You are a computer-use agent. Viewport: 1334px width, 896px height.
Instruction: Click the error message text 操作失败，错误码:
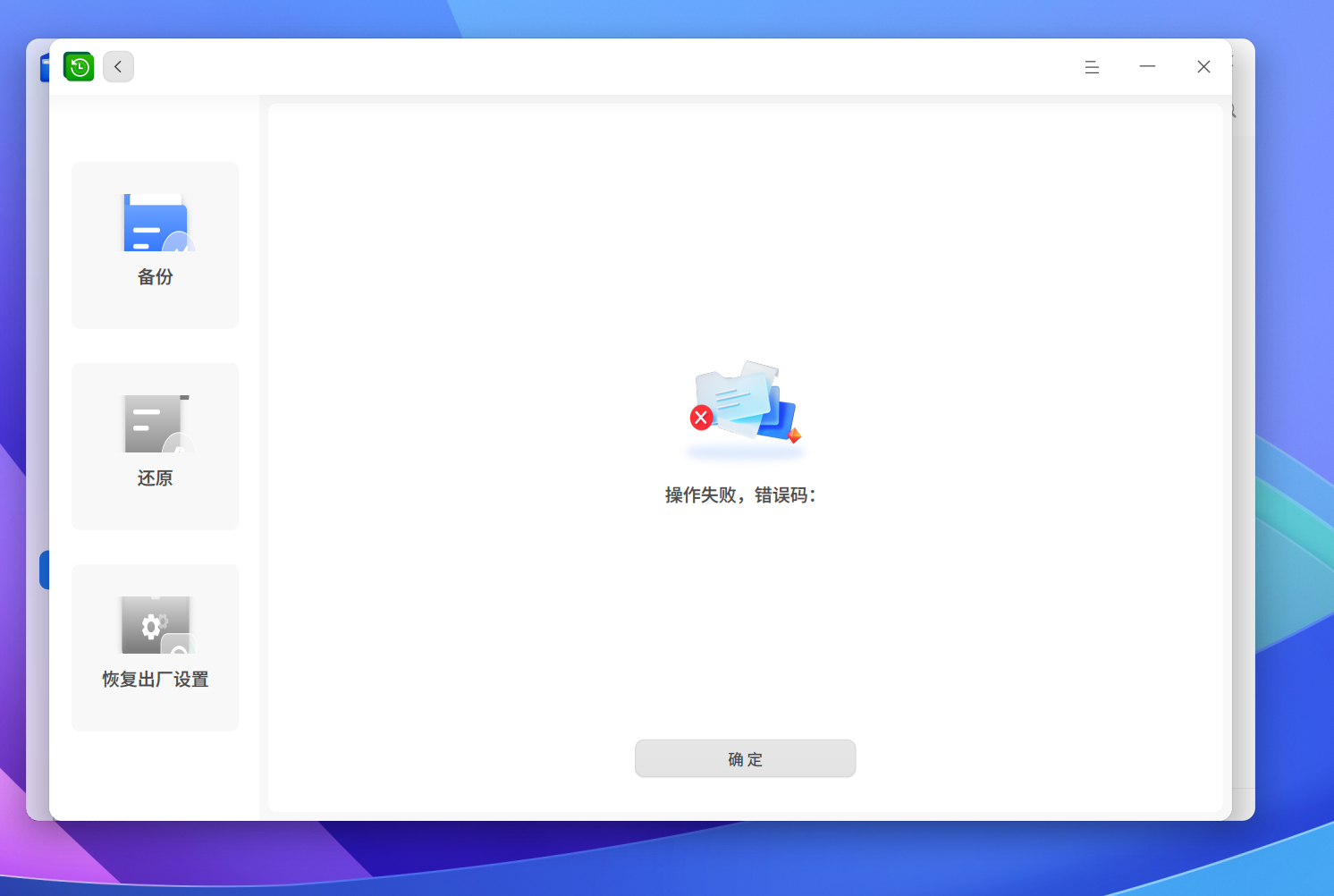pos(740,495)
